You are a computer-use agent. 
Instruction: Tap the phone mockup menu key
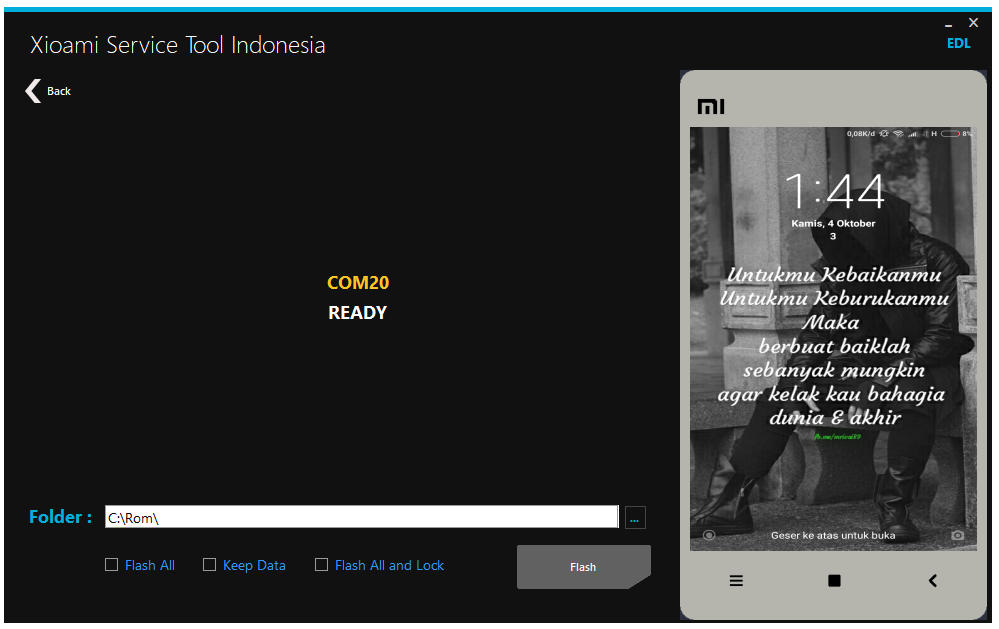pos(736,581)
